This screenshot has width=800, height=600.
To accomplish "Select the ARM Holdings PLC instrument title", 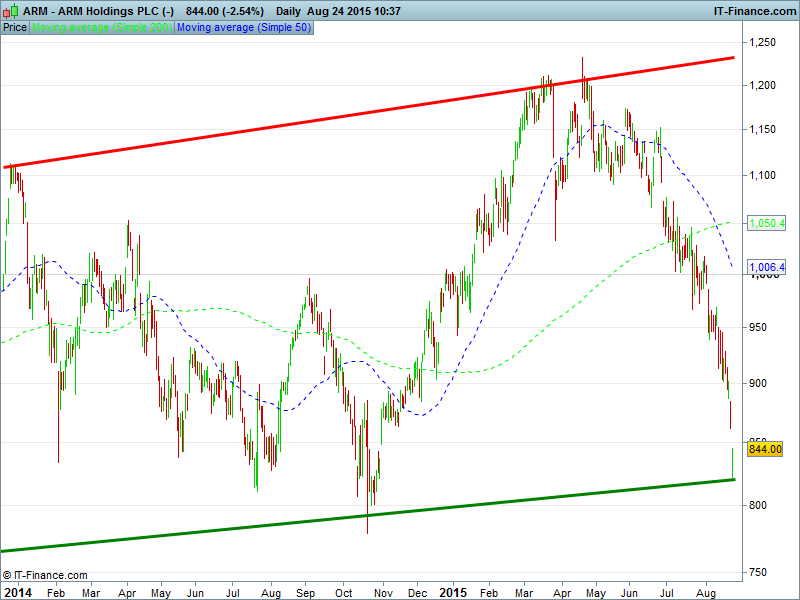I will tap(98, 11).
